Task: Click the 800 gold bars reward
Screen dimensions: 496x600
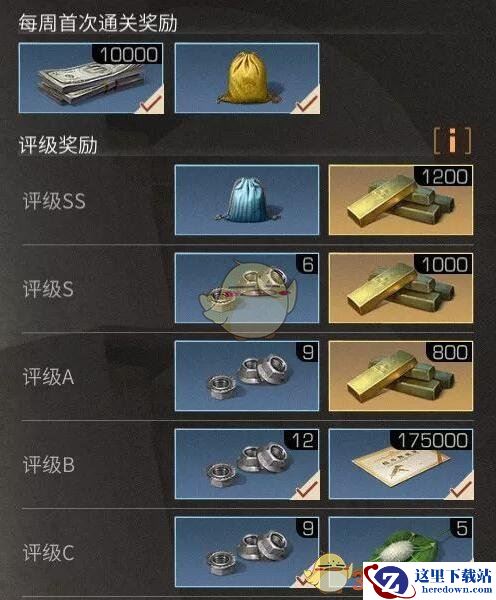Action: point(401,376)
